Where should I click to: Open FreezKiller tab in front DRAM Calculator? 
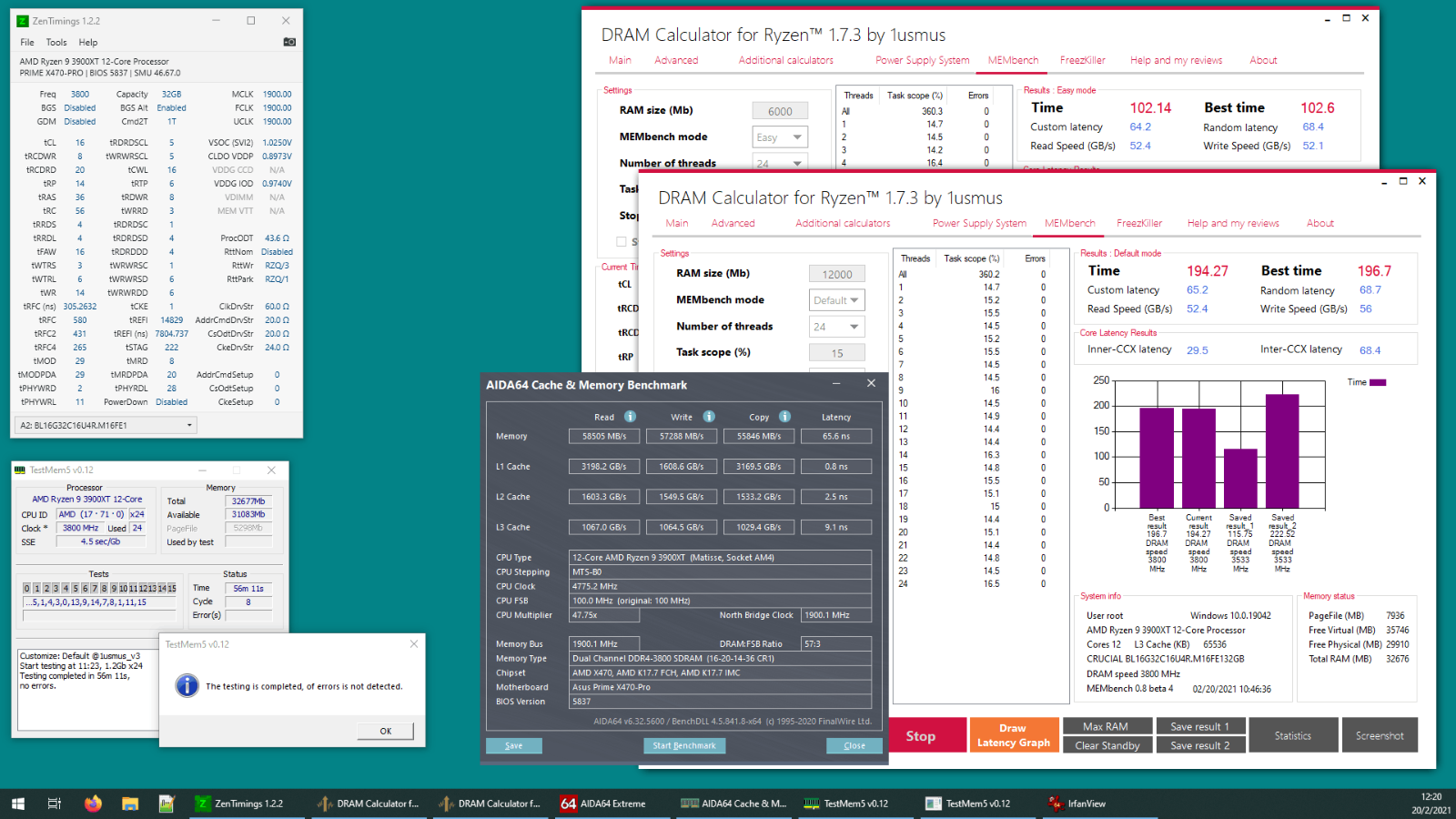(1139, 223)
